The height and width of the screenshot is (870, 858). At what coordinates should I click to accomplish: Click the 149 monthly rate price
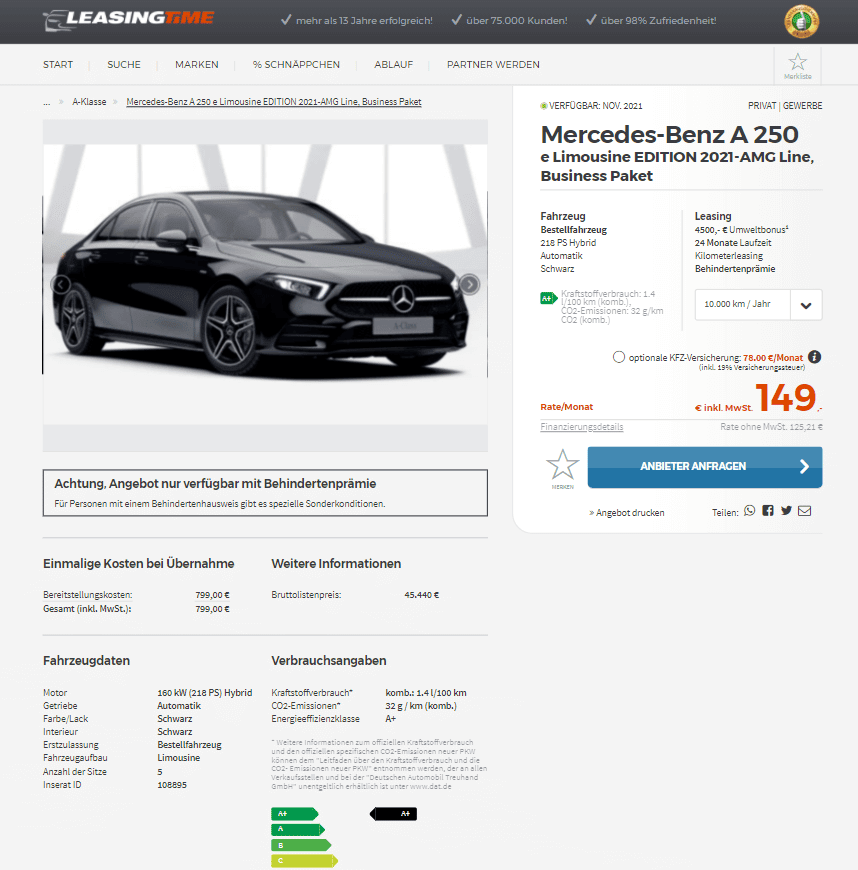click(x=785, y=397)
